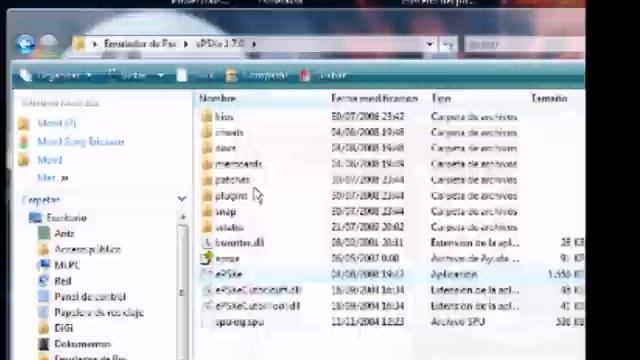This screenshot has height=360, width=640.
Task: Click the scroll up arrow of the folder tree
Action: click(x=182, y=217)
